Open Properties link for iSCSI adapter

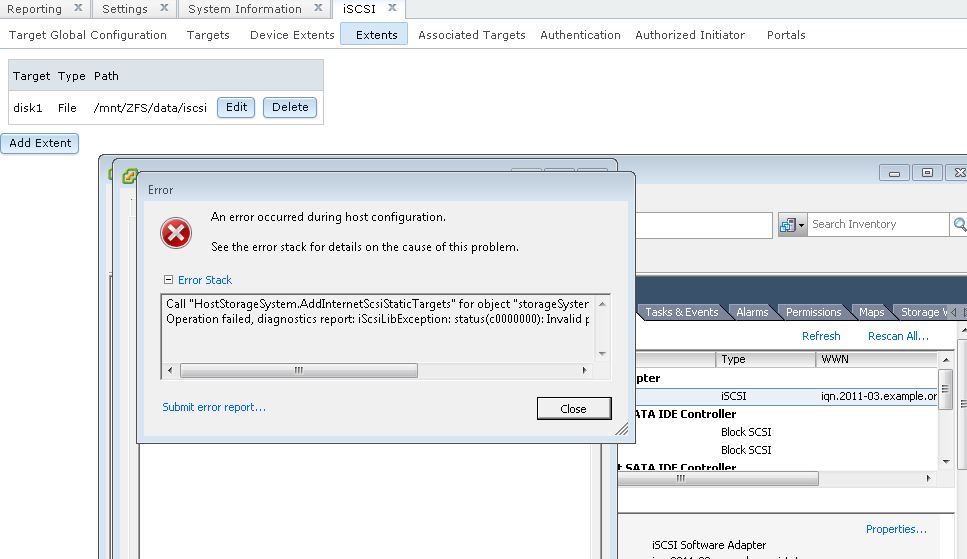896,529
